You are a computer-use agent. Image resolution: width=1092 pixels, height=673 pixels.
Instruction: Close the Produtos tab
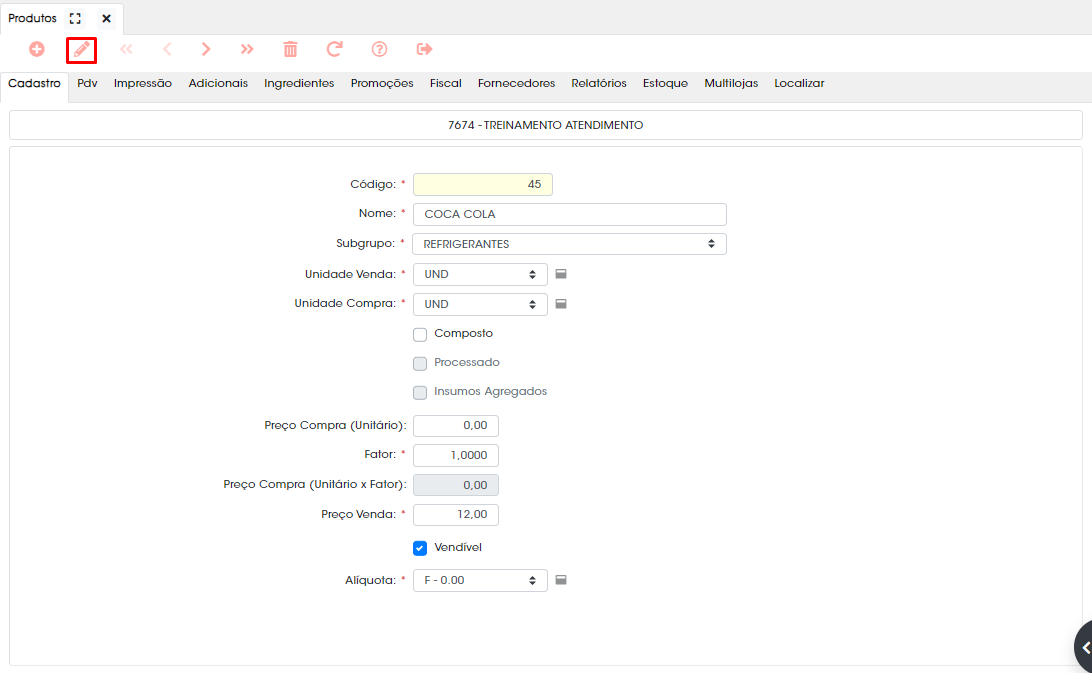click(x=107, y=19)
